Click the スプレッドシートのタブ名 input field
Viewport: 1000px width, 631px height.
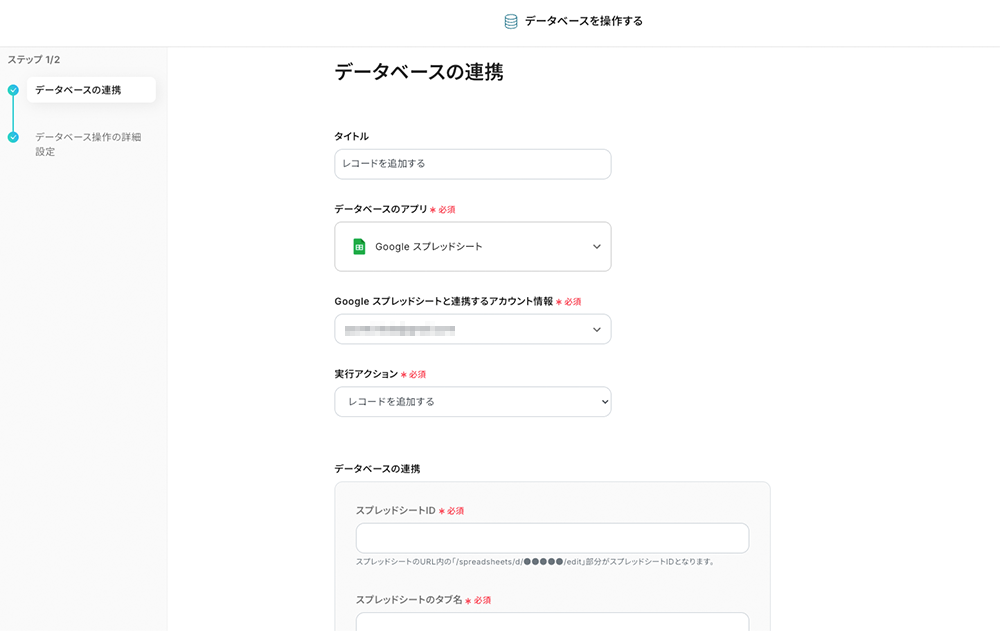point(552,622)
